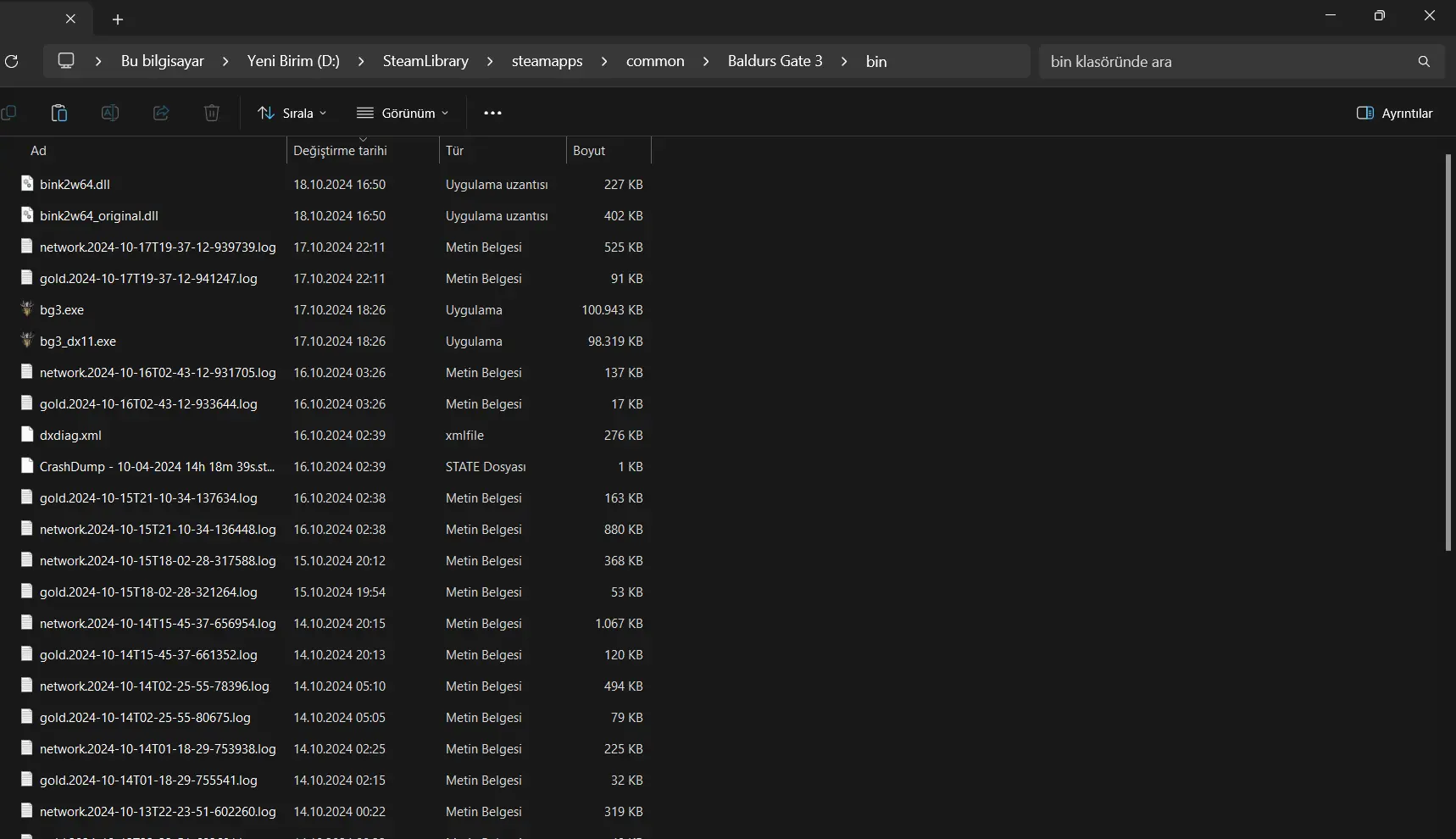Click the paste clipboard icon

59,113
